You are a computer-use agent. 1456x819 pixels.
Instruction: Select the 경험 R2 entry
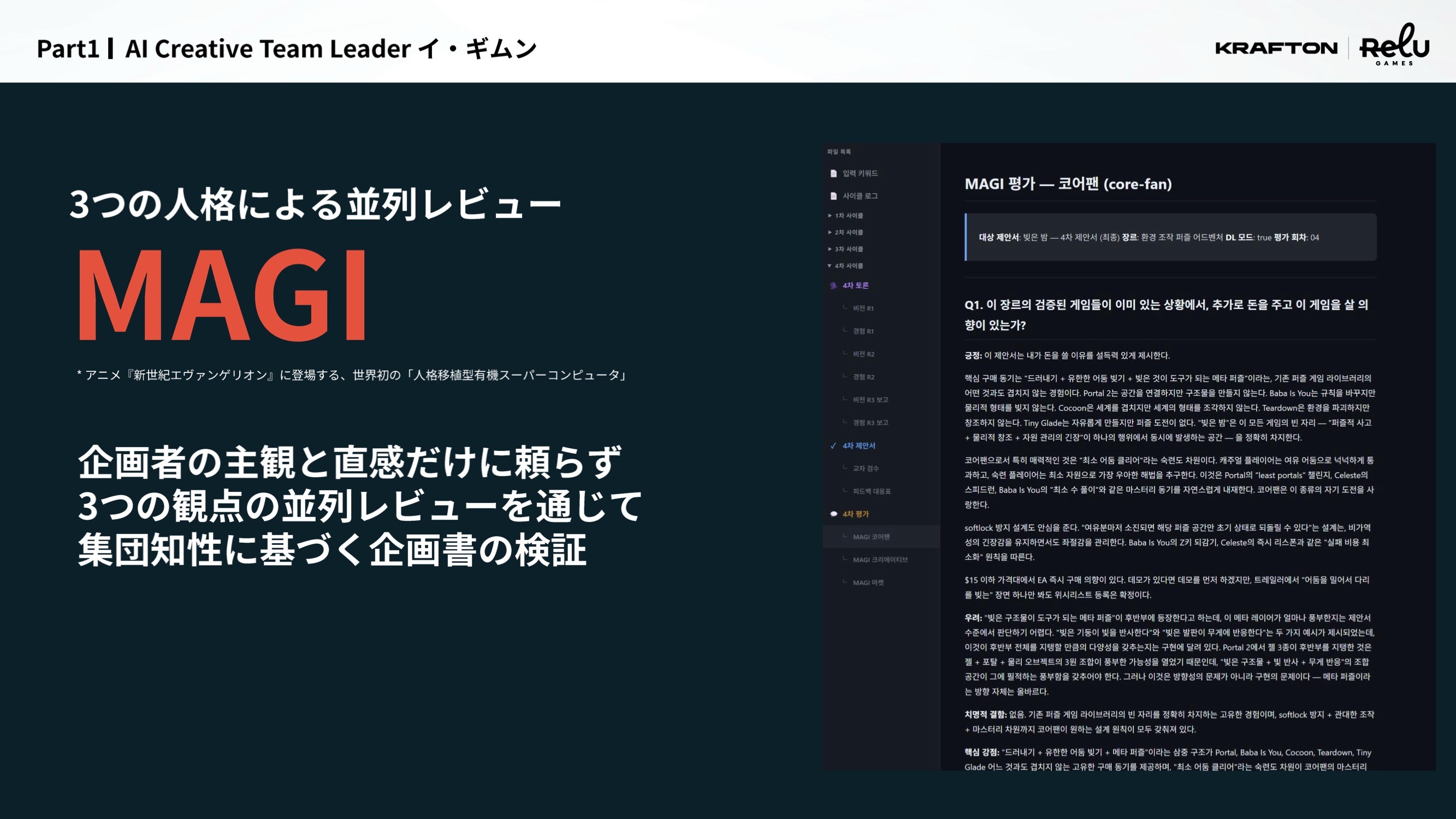click(863, 377)
